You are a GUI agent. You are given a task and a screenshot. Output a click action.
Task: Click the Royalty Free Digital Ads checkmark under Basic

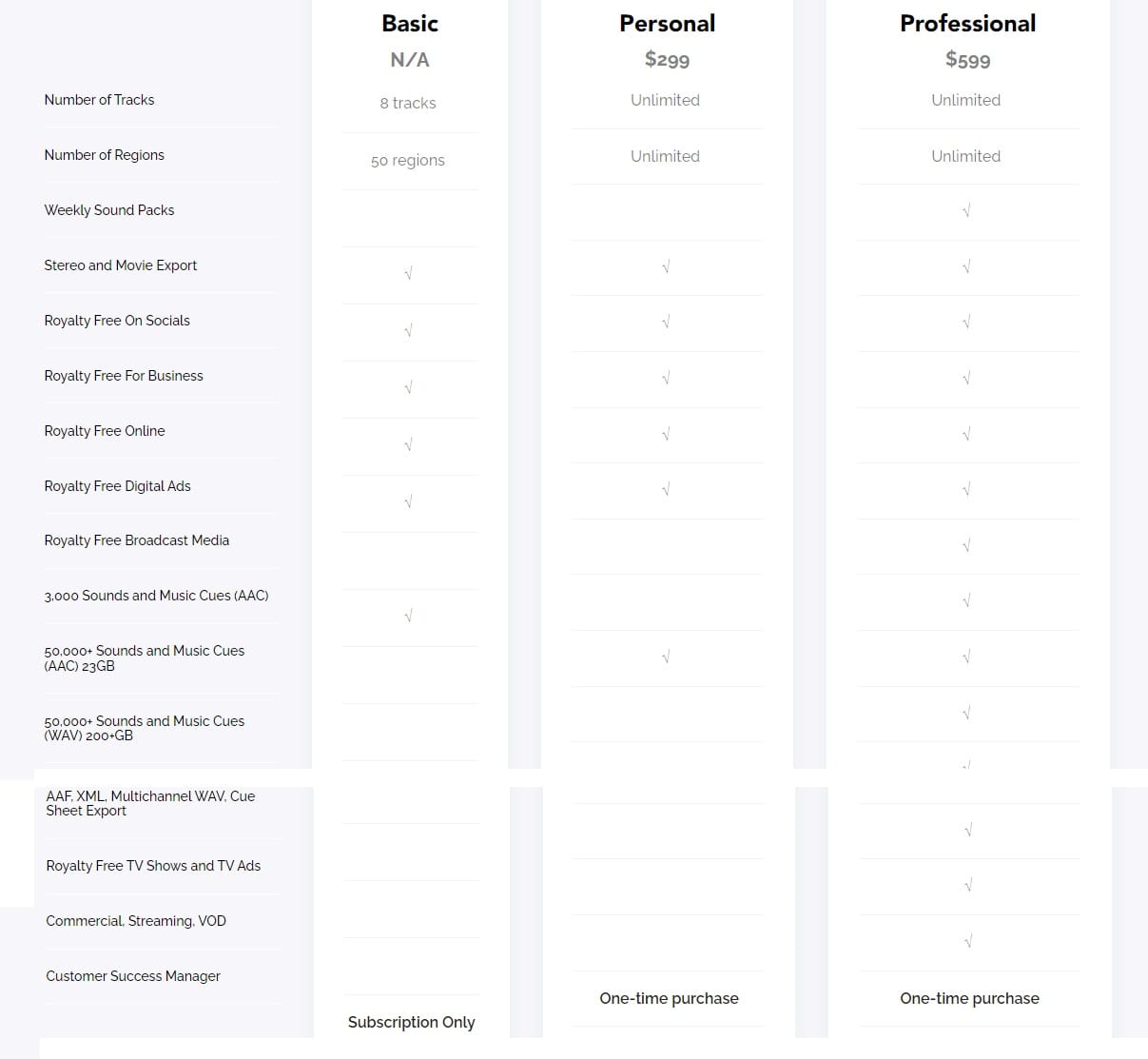(x=408, y=501)
